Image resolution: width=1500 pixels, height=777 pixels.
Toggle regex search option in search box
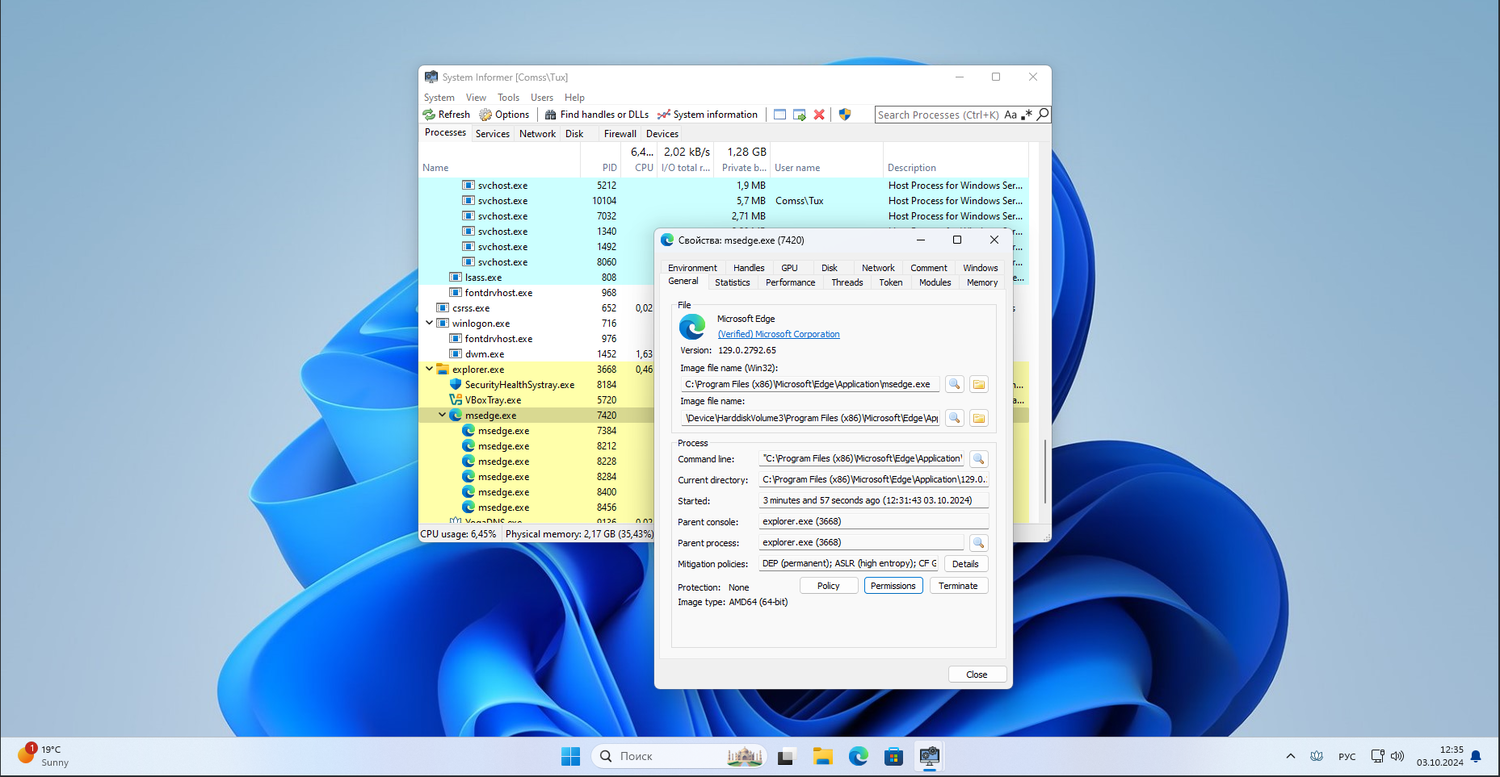click(1026, 115)
